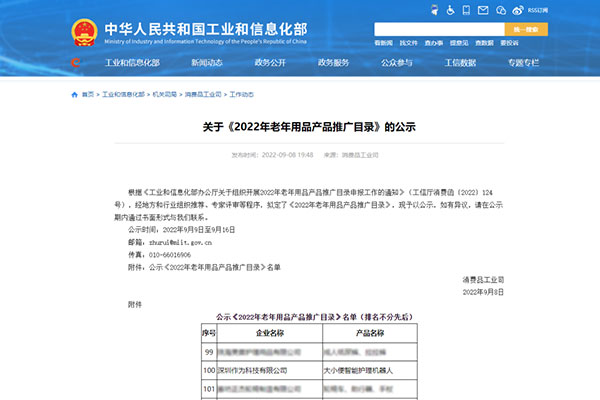This screenshot has width=600, height=400.
Task: Open the WeChat icon in header
Action: [x=501, y=10]
